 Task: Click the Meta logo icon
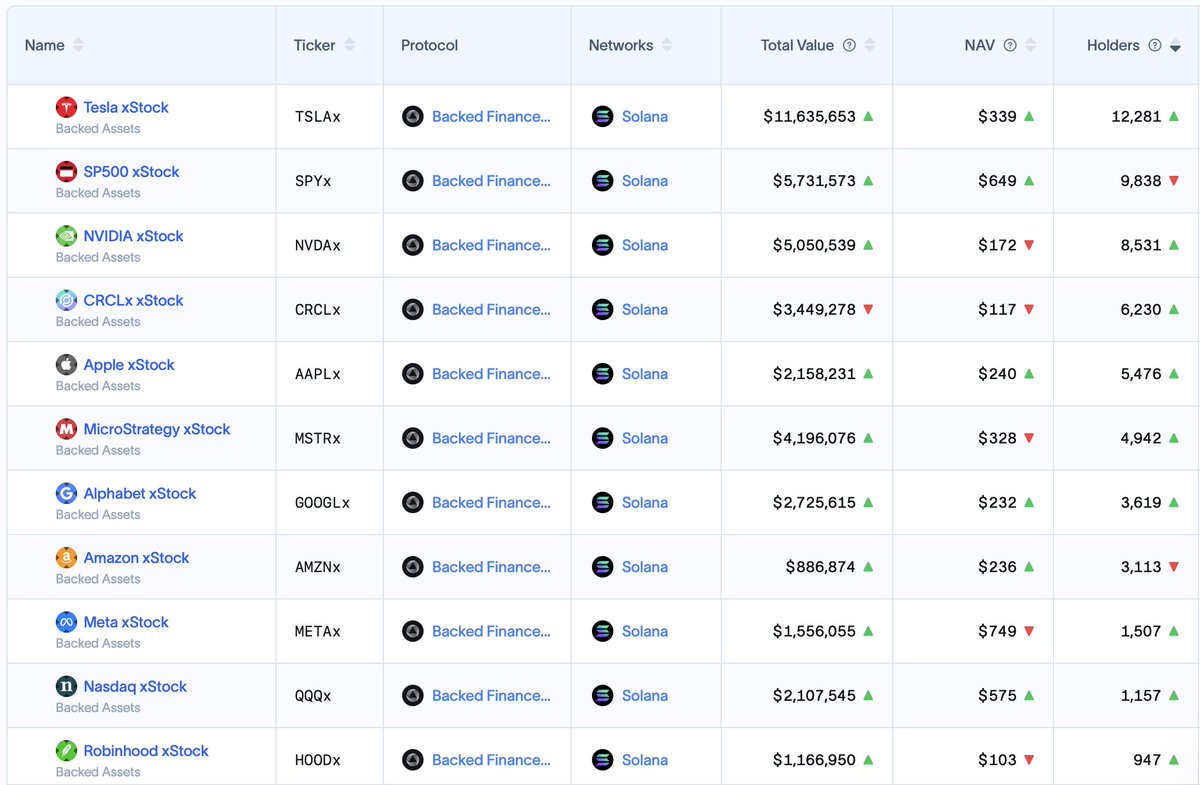point(67,622)
